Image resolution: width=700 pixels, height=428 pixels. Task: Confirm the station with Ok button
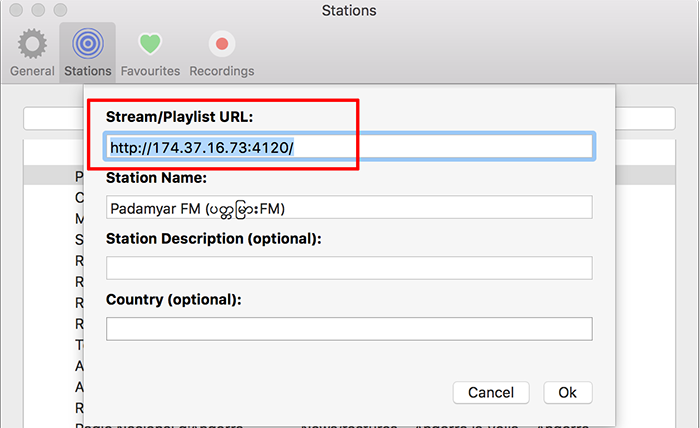pos(568,392)
